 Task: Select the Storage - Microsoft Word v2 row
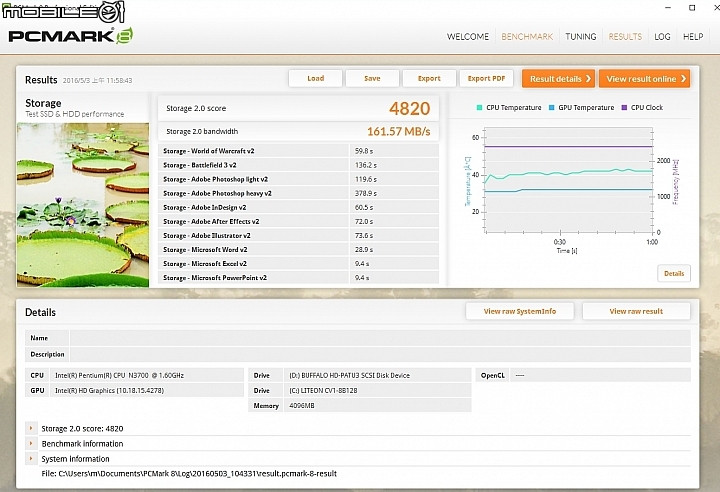point(298,249)
